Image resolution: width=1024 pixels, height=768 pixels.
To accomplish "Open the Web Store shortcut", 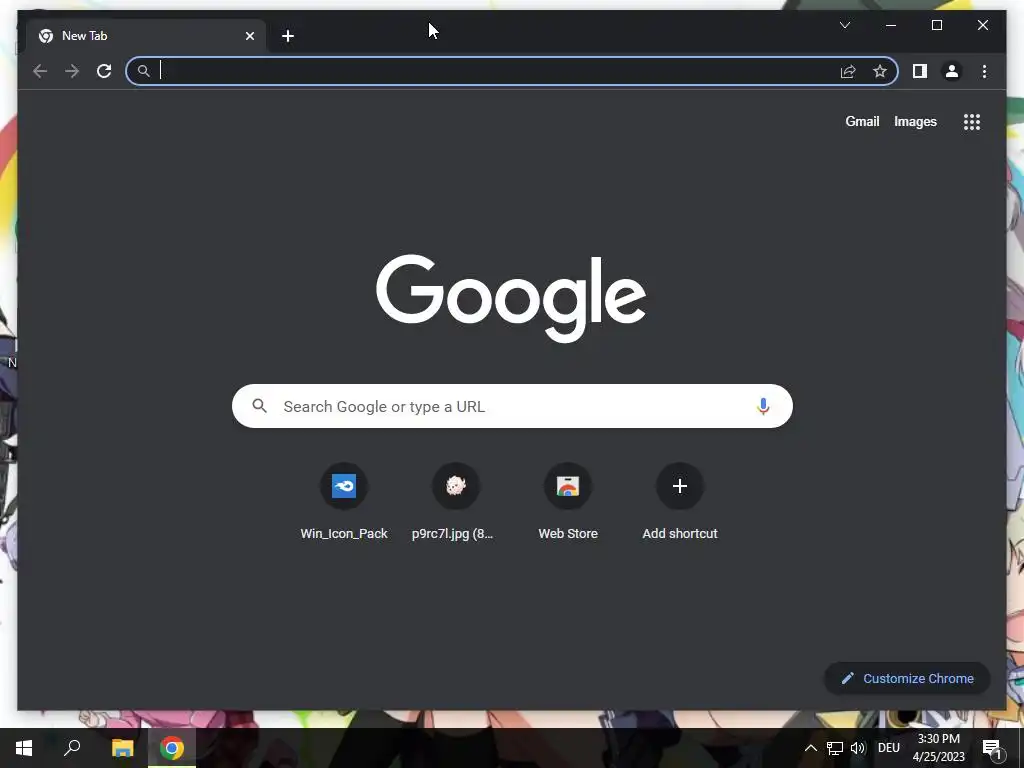I will click(x=568, y=502).
